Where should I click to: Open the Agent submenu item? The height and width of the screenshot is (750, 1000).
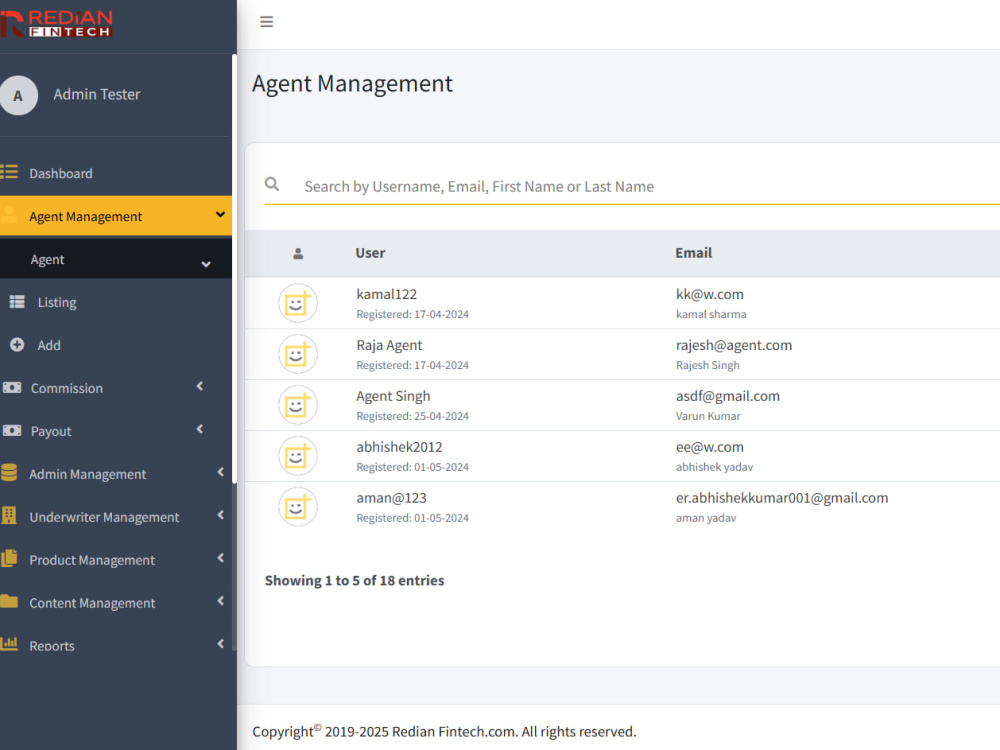click(x=116, y=260)
